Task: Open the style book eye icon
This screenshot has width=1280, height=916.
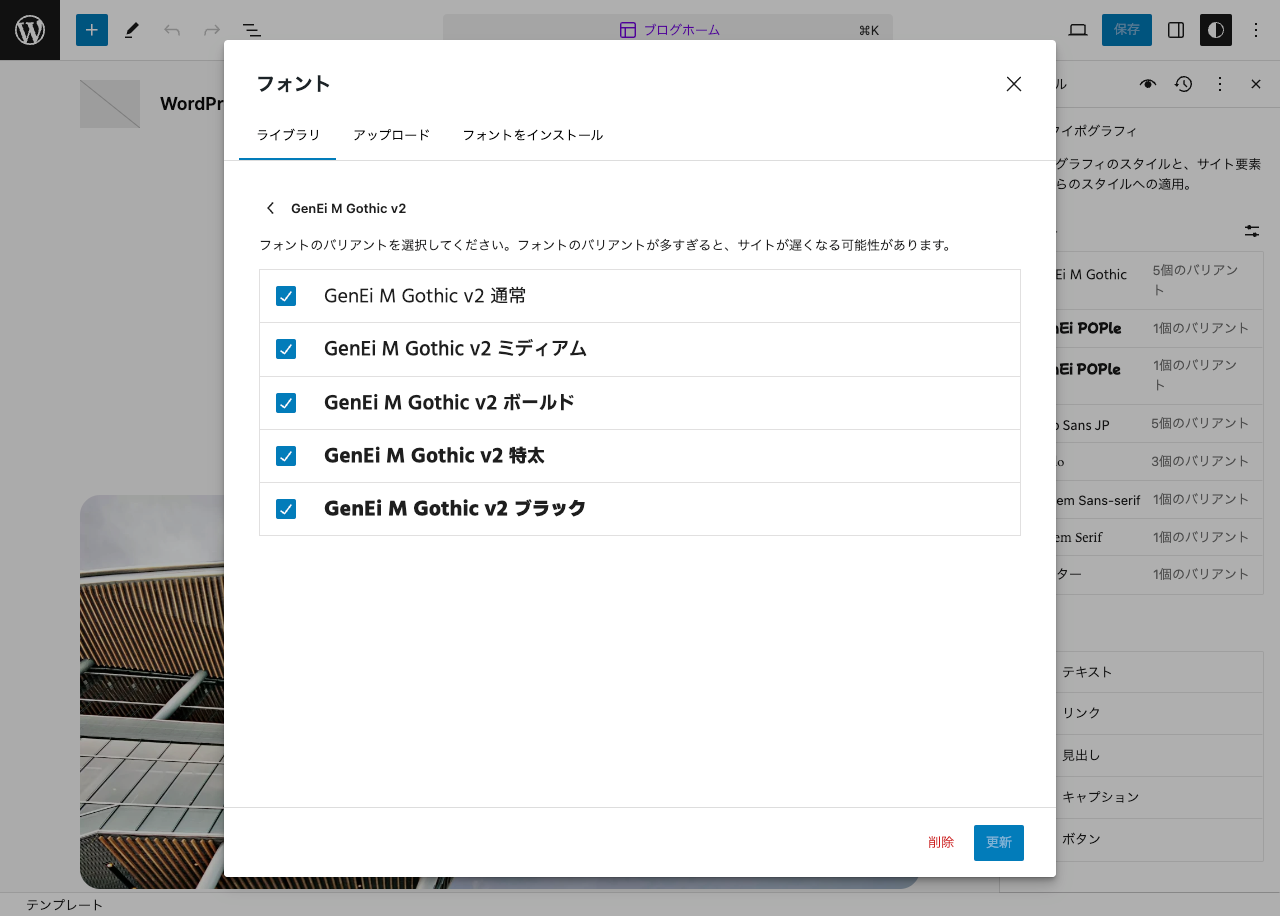Action: pyautogui.click(x=1148, y=84)
